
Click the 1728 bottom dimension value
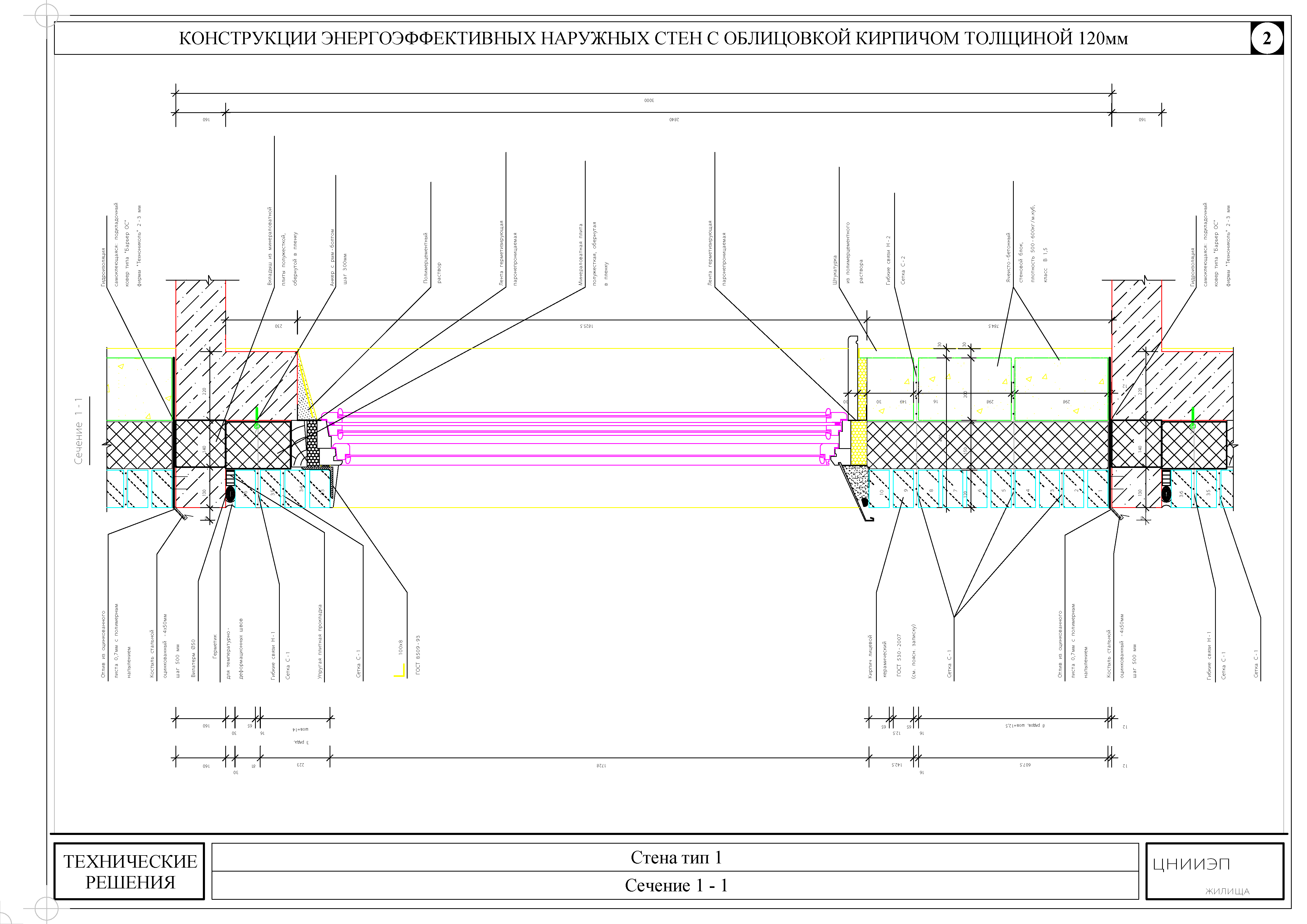[601, 766]
